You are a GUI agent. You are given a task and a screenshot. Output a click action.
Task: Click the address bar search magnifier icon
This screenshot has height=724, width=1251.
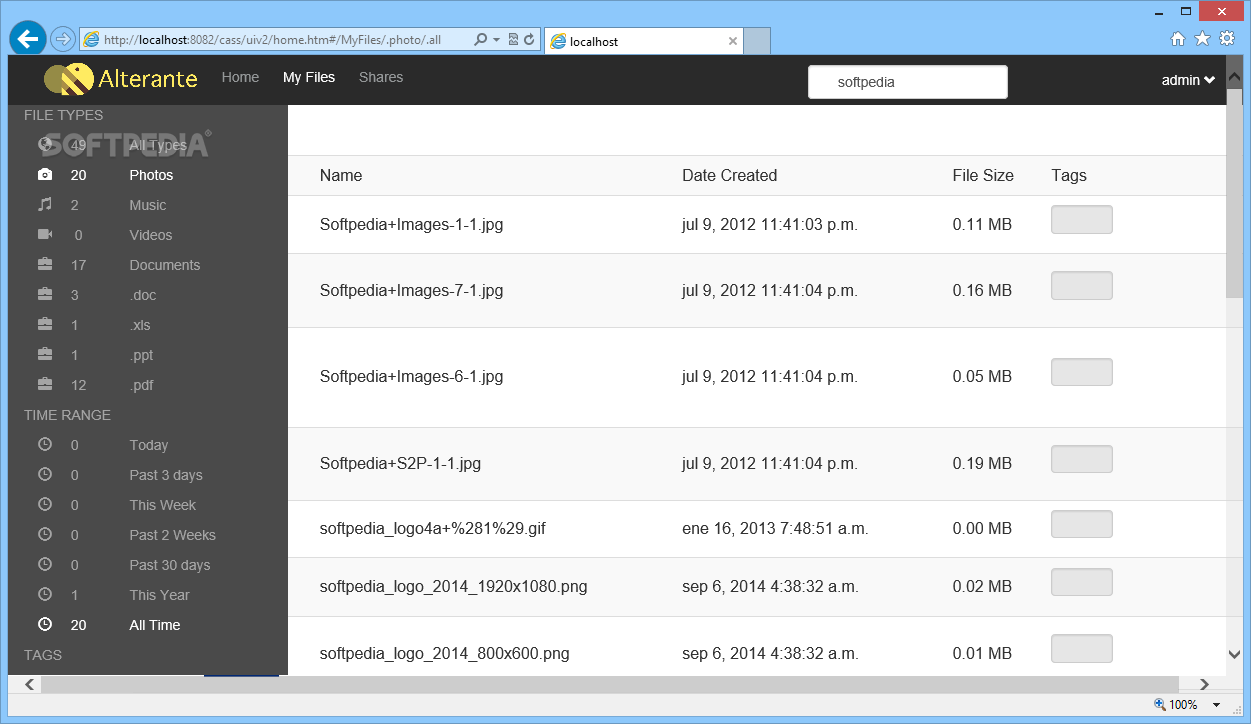481,40
